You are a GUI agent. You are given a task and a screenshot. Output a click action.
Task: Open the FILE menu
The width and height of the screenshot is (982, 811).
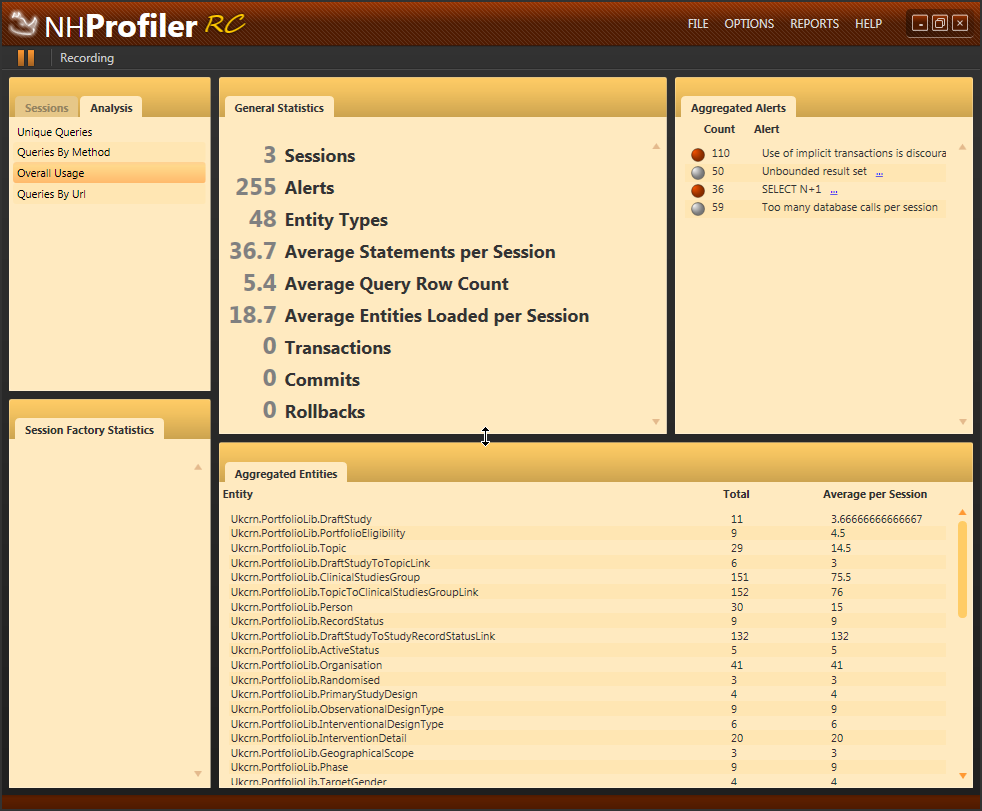pos(698,24)
